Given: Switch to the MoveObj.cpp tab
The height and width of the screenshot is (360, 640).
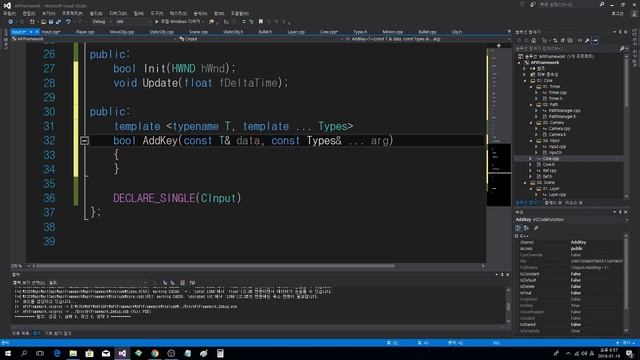Looking at the screenshot, I should 122,32.
